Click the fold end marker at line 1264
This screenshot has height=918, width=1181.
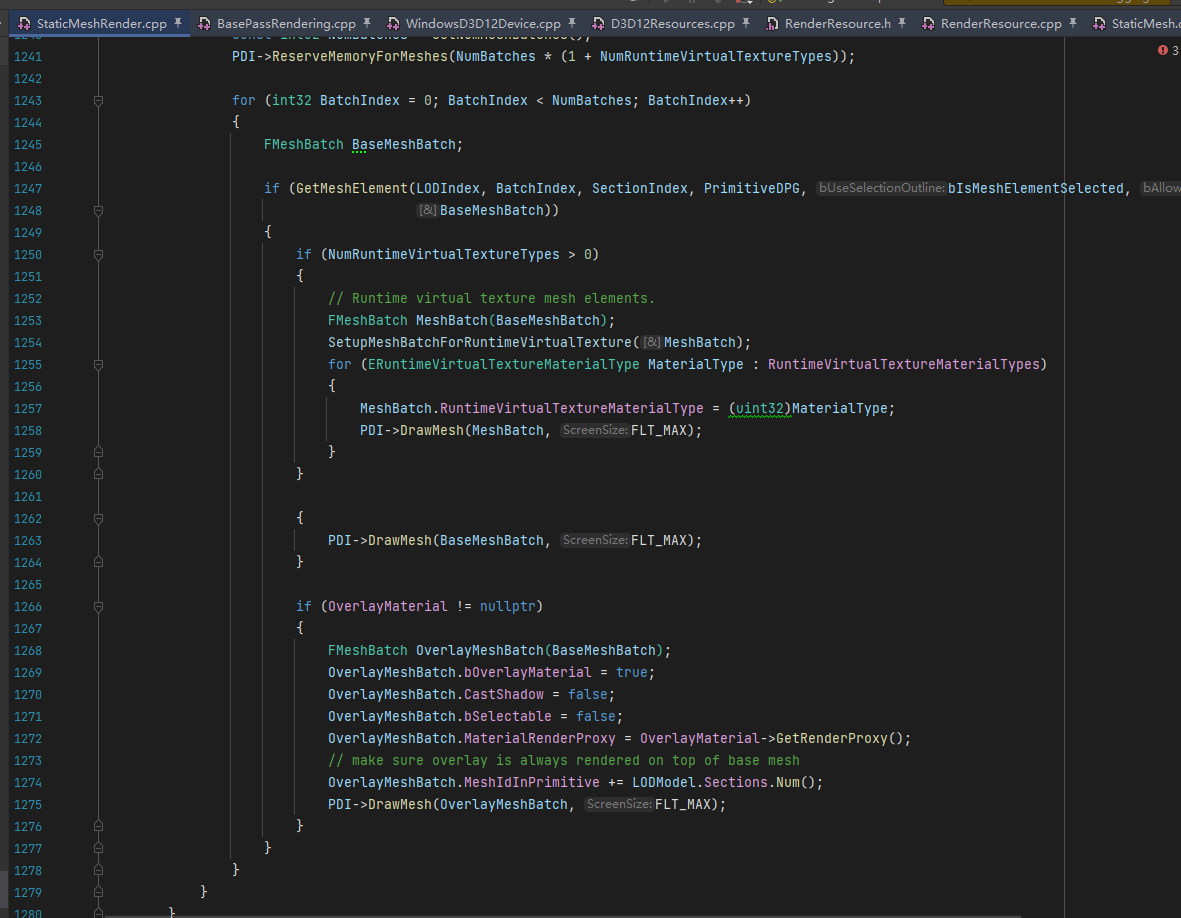[98, 562]
